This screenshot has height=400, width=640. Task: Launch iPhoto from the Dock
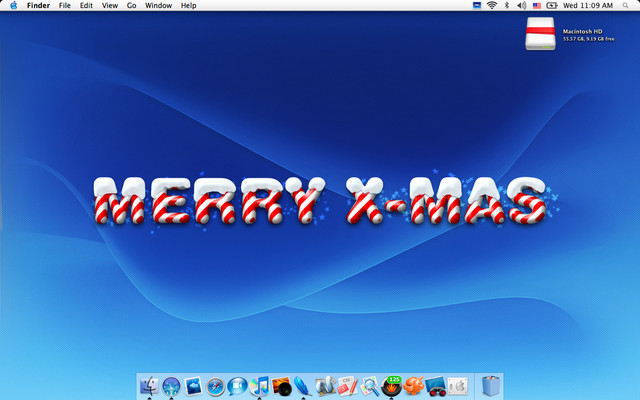[281, 386]
